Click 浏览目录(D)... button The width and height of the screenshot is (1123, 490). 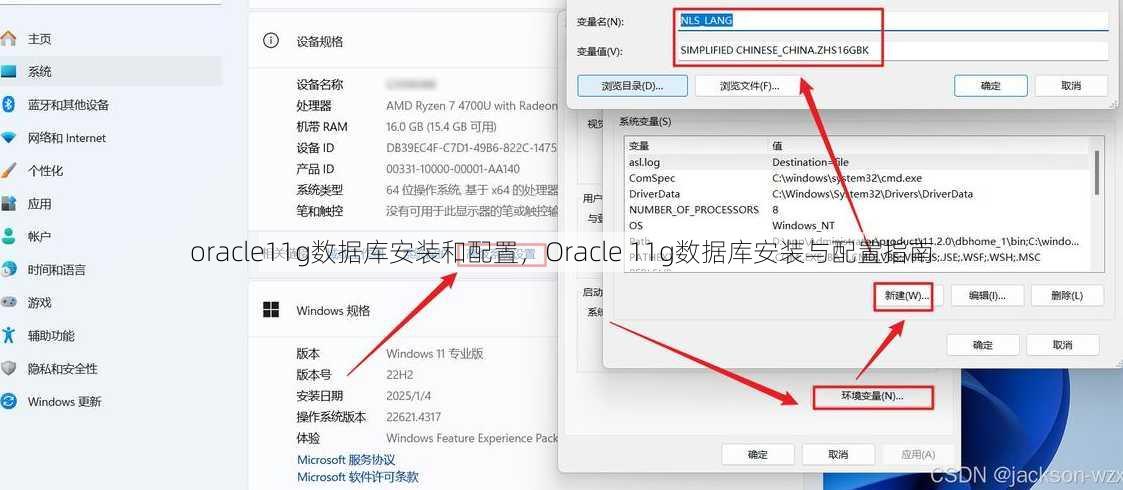632,86
